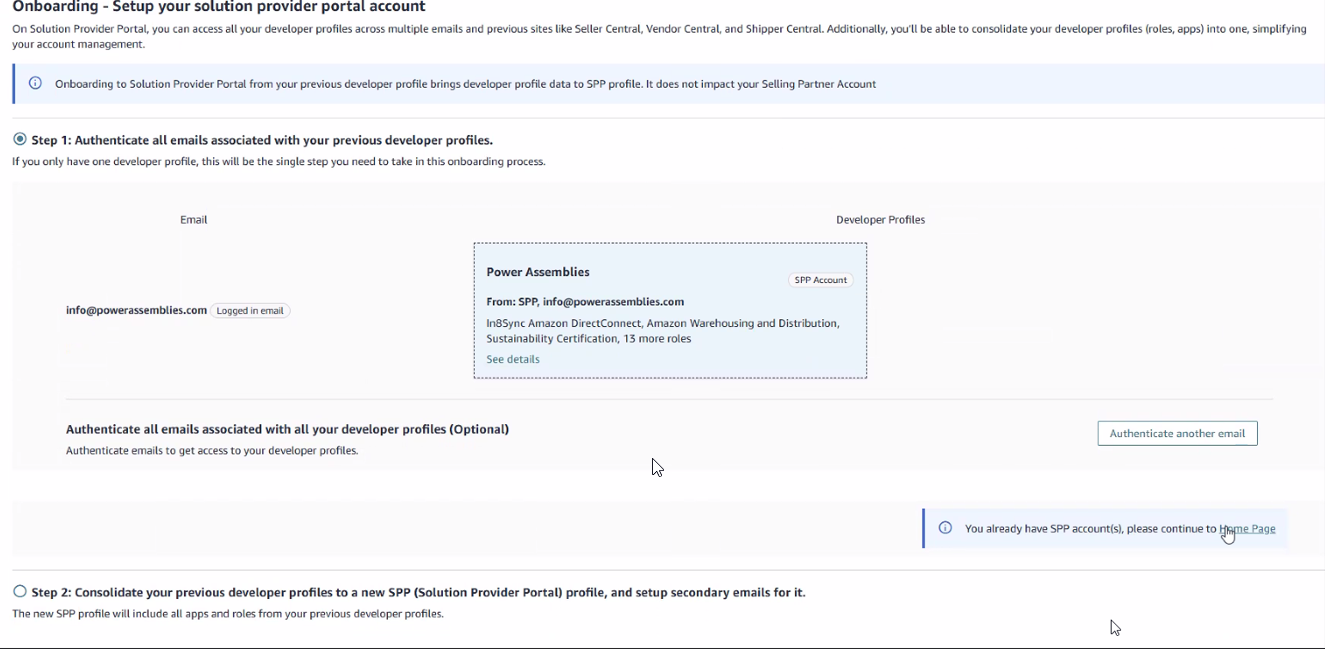The width and height of the screenshot is (1325, 649).
Task: Click the roles list text in the profile card
Action: click(x=662, y=331)
